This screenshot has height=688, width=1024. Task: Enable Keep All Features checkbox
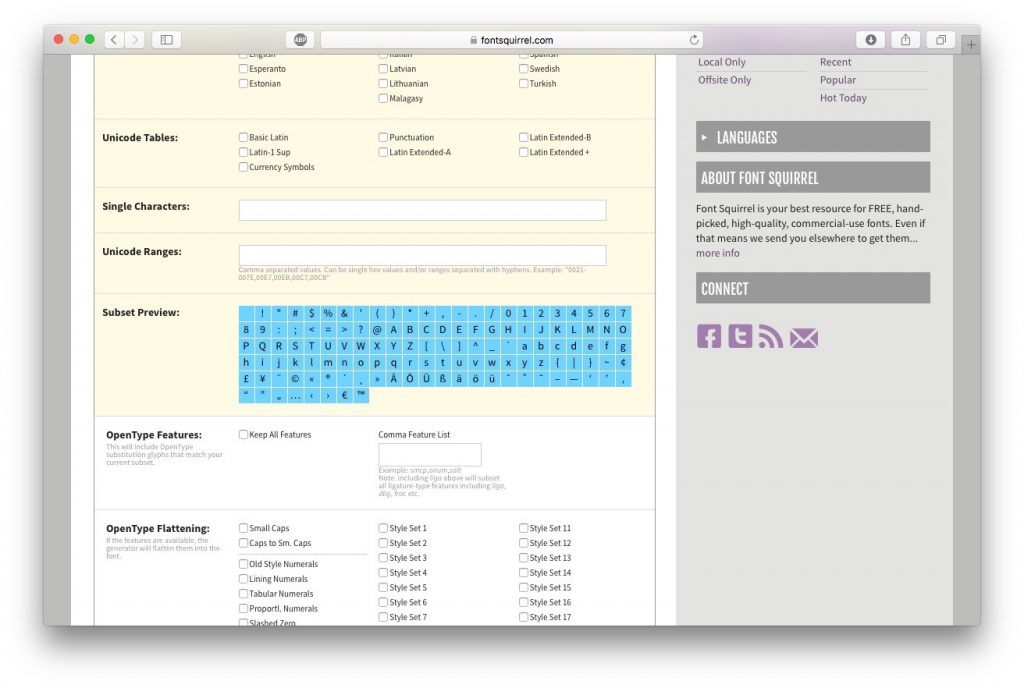(x=243, y=434)
